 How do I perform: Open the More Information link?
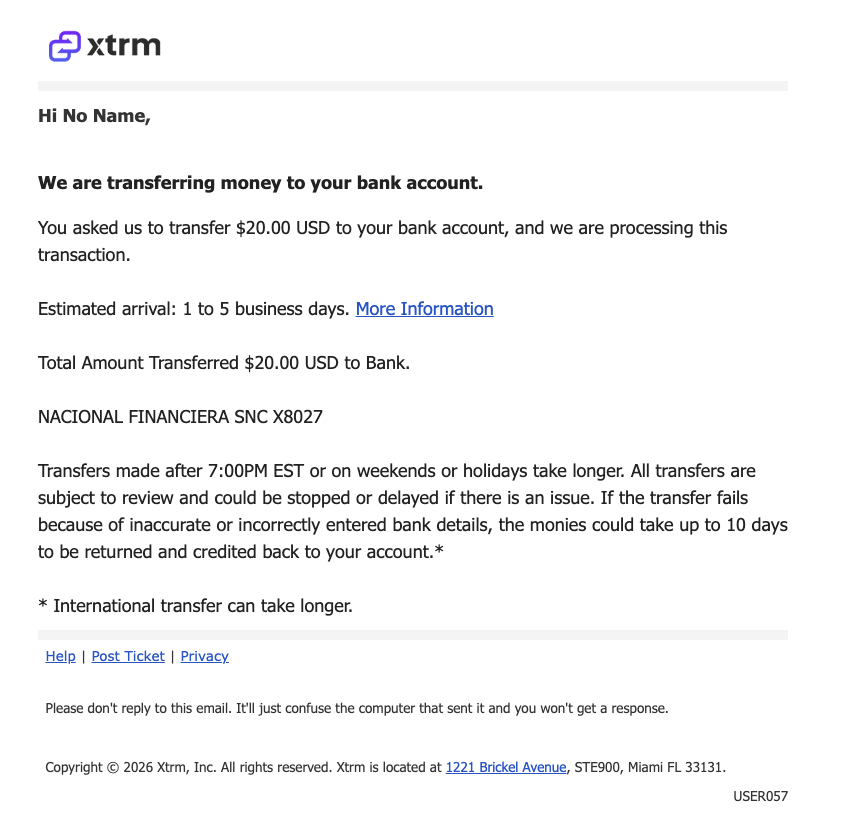424,309
